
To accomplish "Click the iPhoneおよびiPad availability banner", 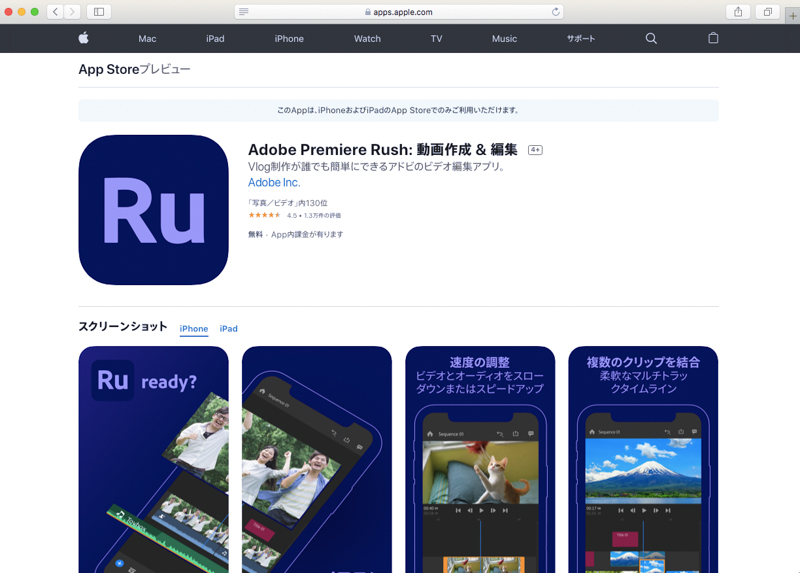I will coord(398,110).
